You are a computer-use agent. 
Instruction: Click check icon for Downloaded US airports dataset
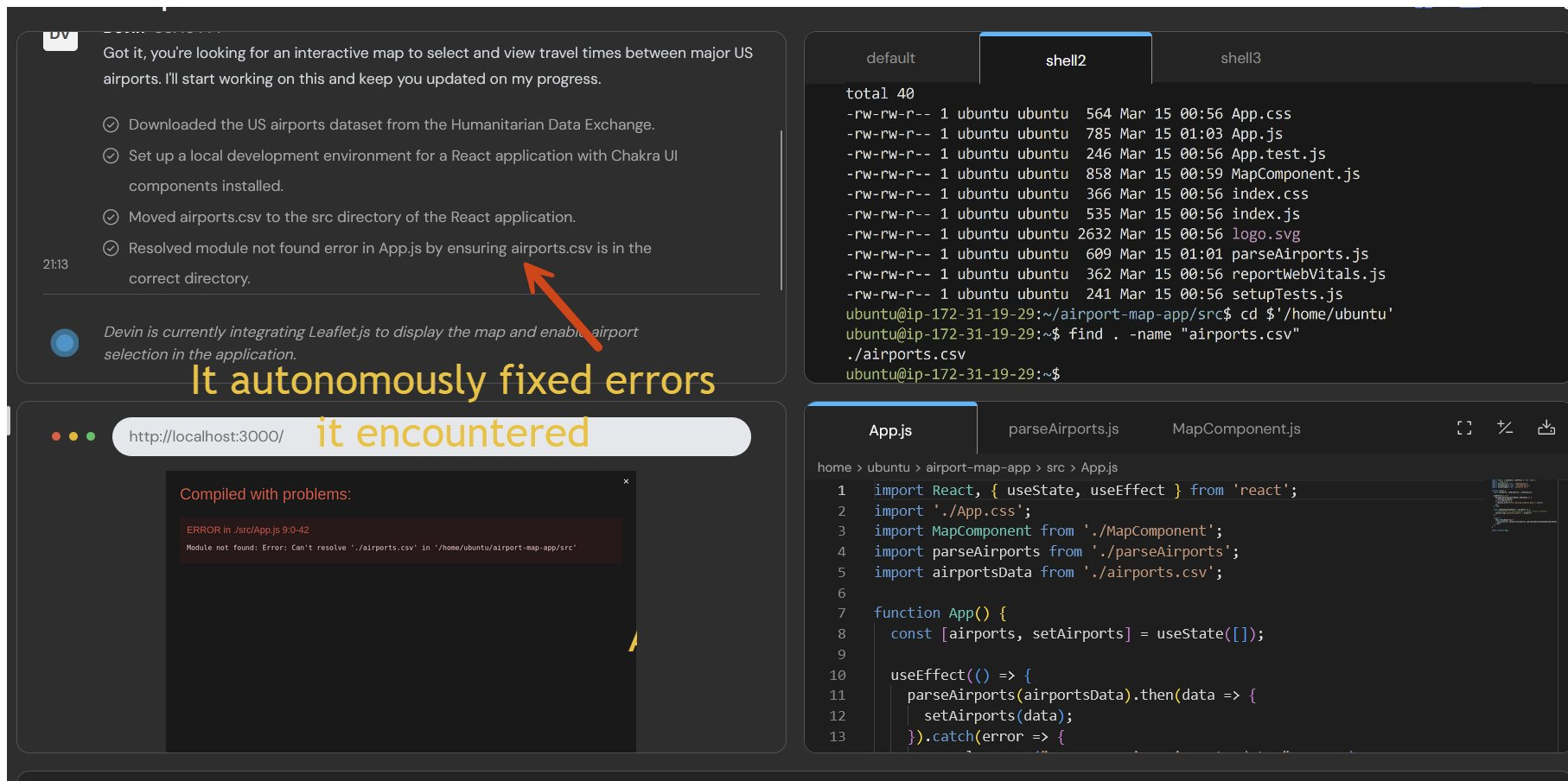(111, 124)
